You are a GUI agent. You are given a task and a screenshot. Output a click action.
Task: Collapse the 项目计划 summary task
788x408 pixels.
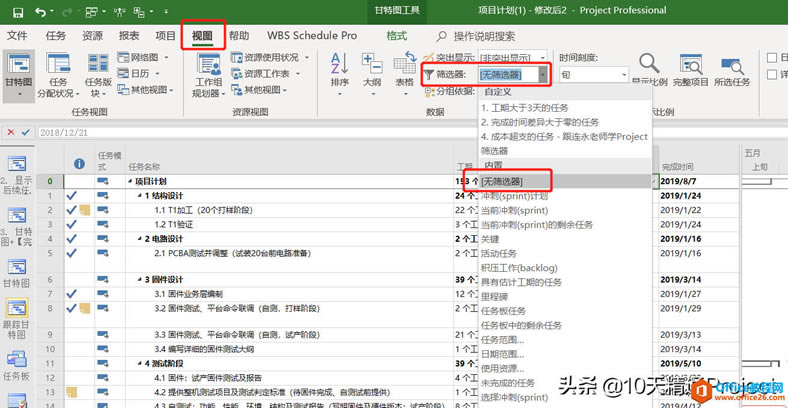point(131,182)
